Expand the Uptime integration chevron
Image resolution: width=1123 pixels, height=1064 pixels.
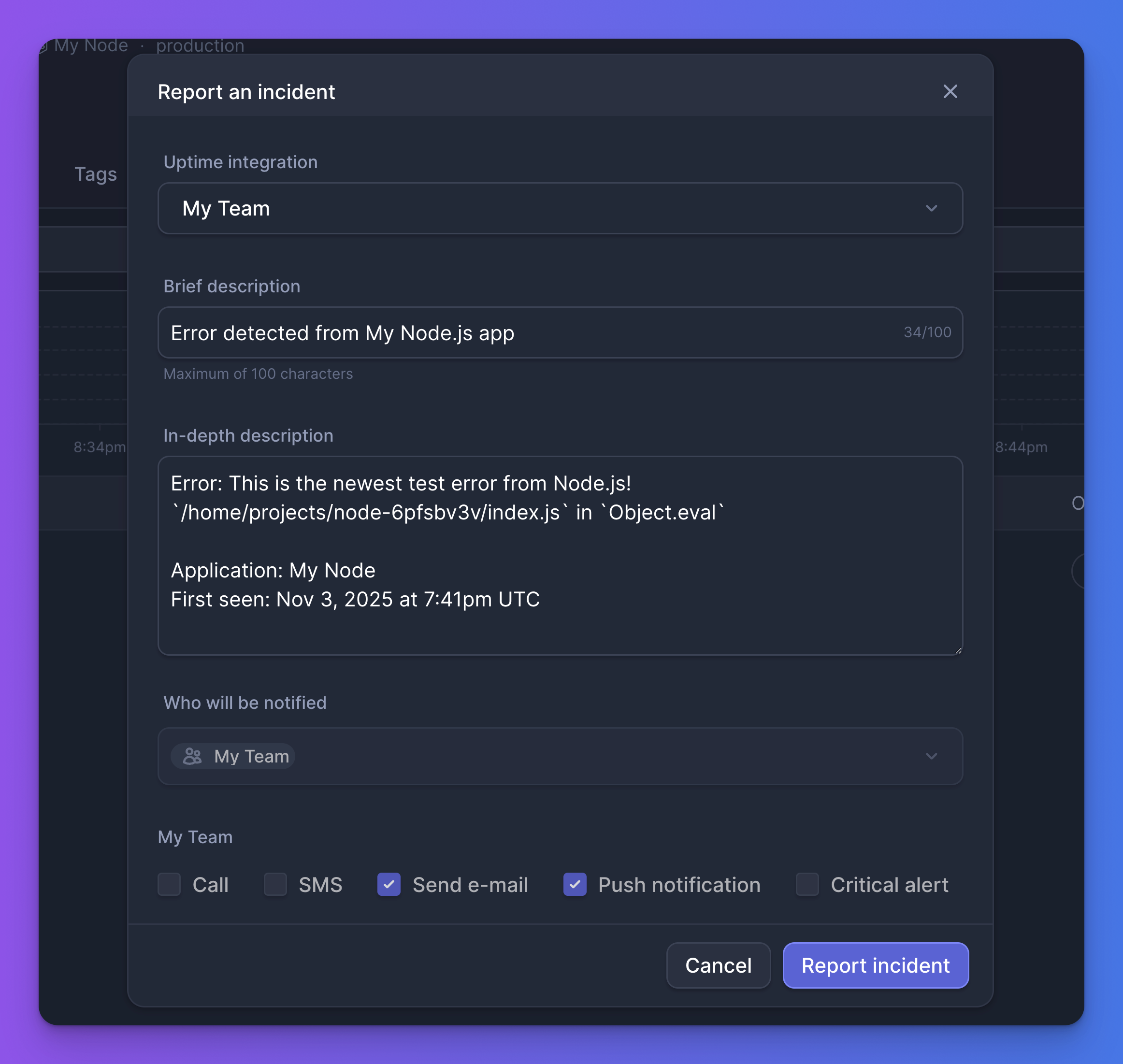coord(932,208)
